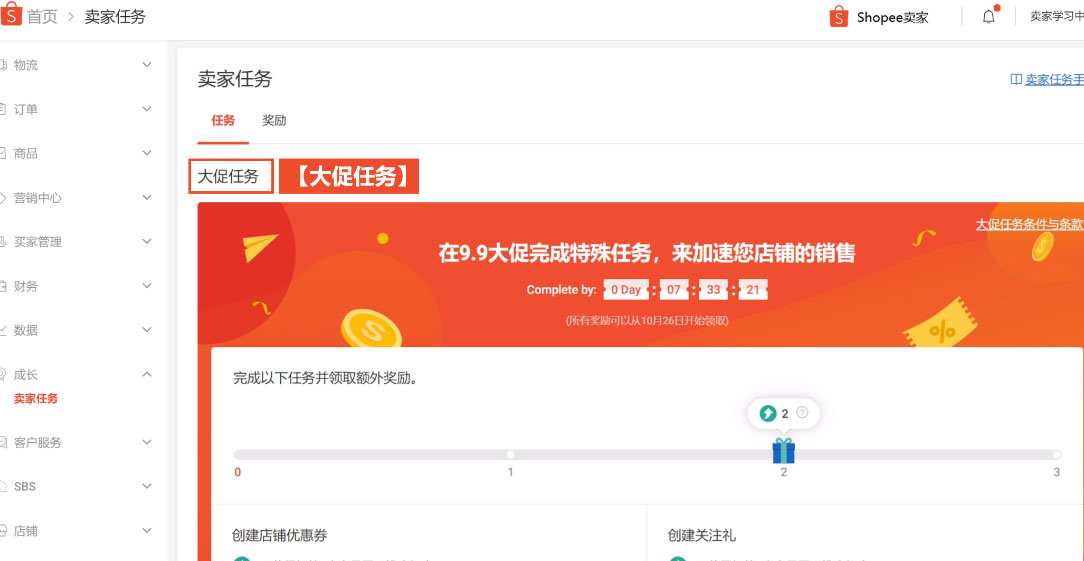Expand the 物流 sidebar menu
Viewport: 1084px width, 561px height.
[x=147, y=65]
